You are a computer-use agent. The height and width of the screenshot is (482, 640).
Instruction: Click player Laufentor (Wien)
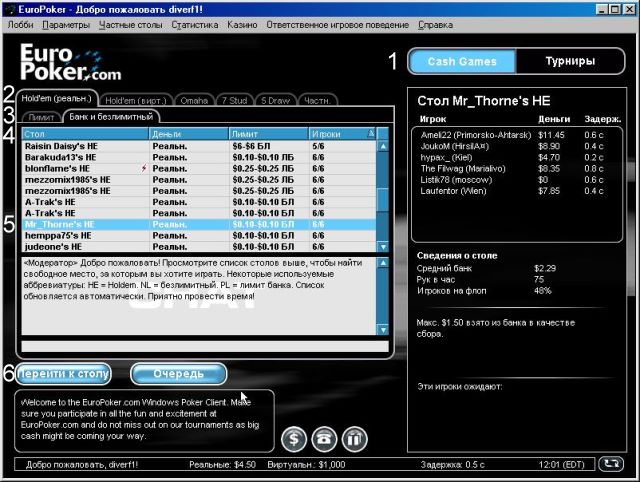453,191
